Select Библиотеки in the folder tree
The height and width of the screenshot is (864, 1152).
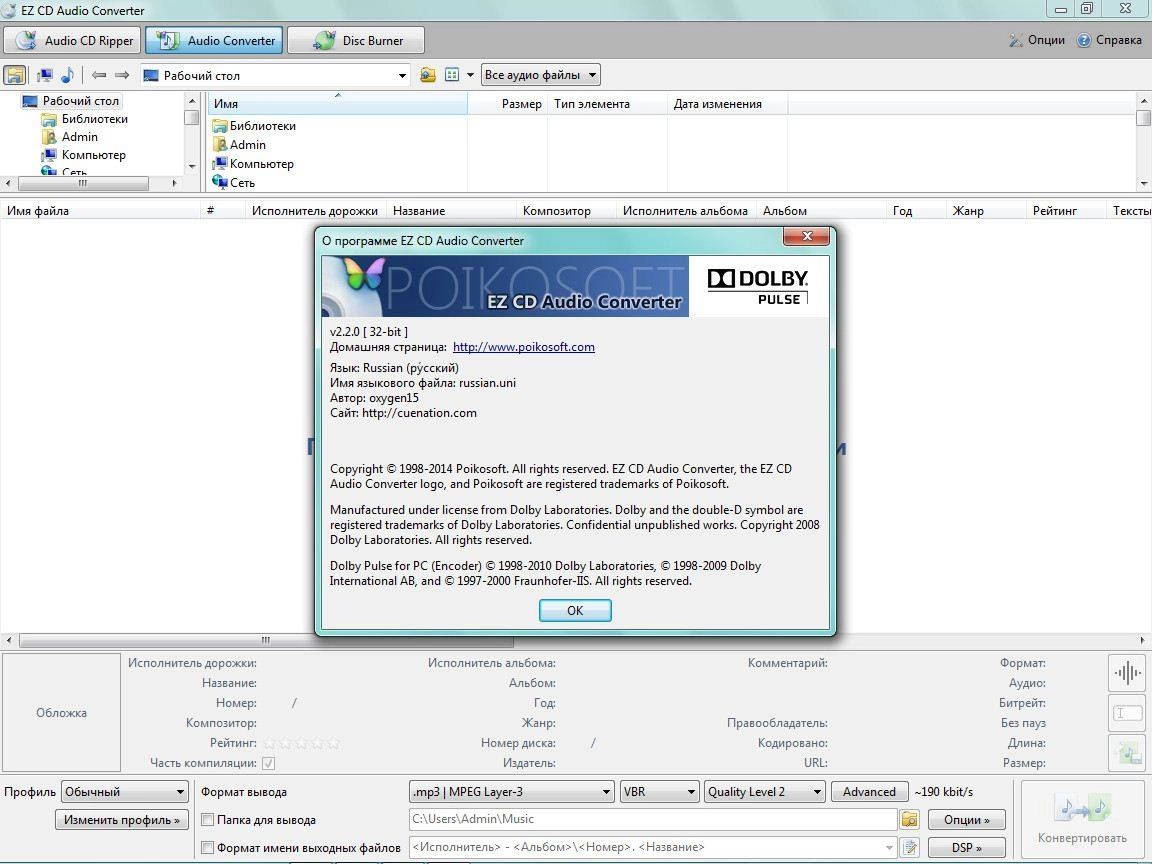pos(95,119)
